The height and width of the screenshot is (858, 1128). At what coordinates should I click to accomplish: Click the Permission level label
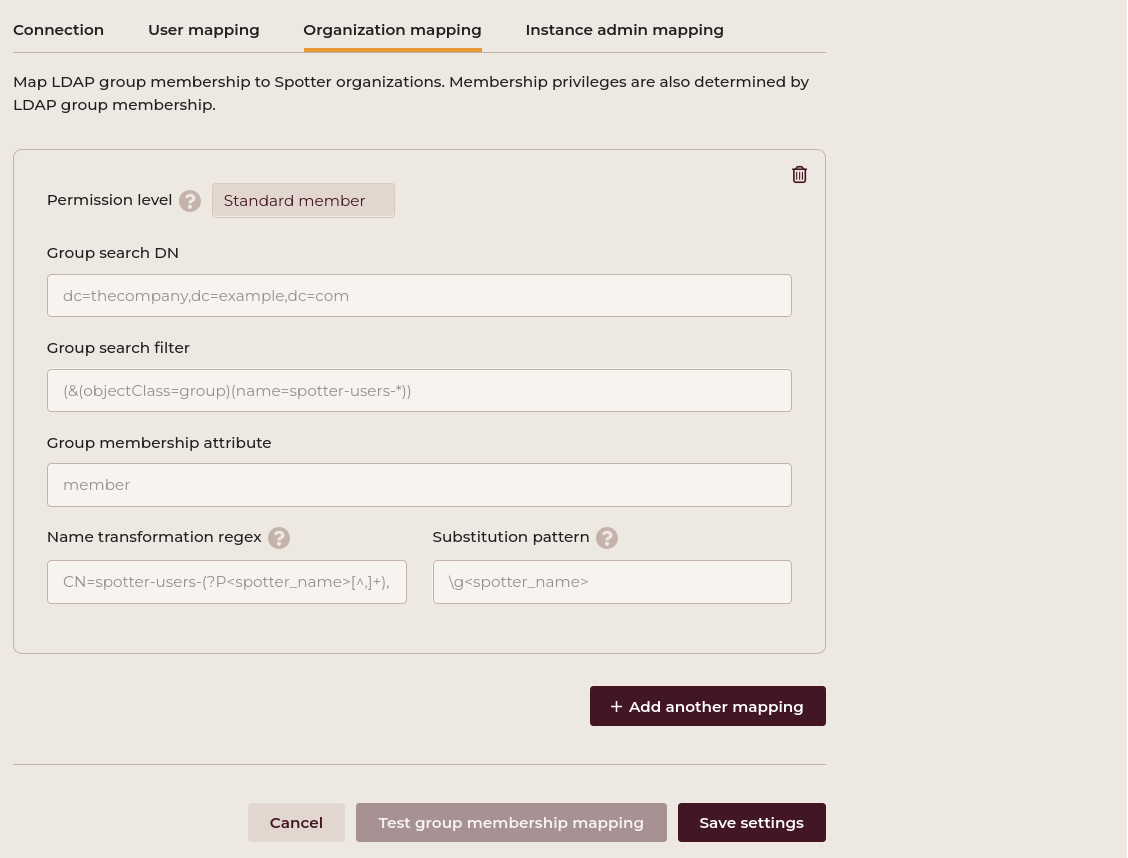109,200
